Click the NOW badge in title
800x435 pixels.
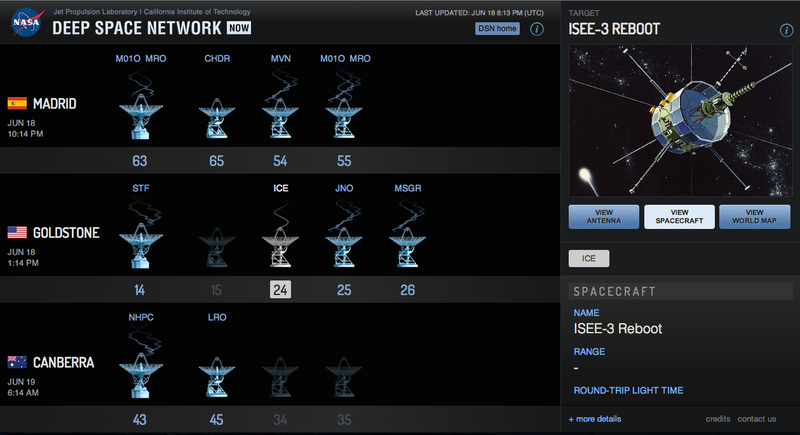pos(239,28)
